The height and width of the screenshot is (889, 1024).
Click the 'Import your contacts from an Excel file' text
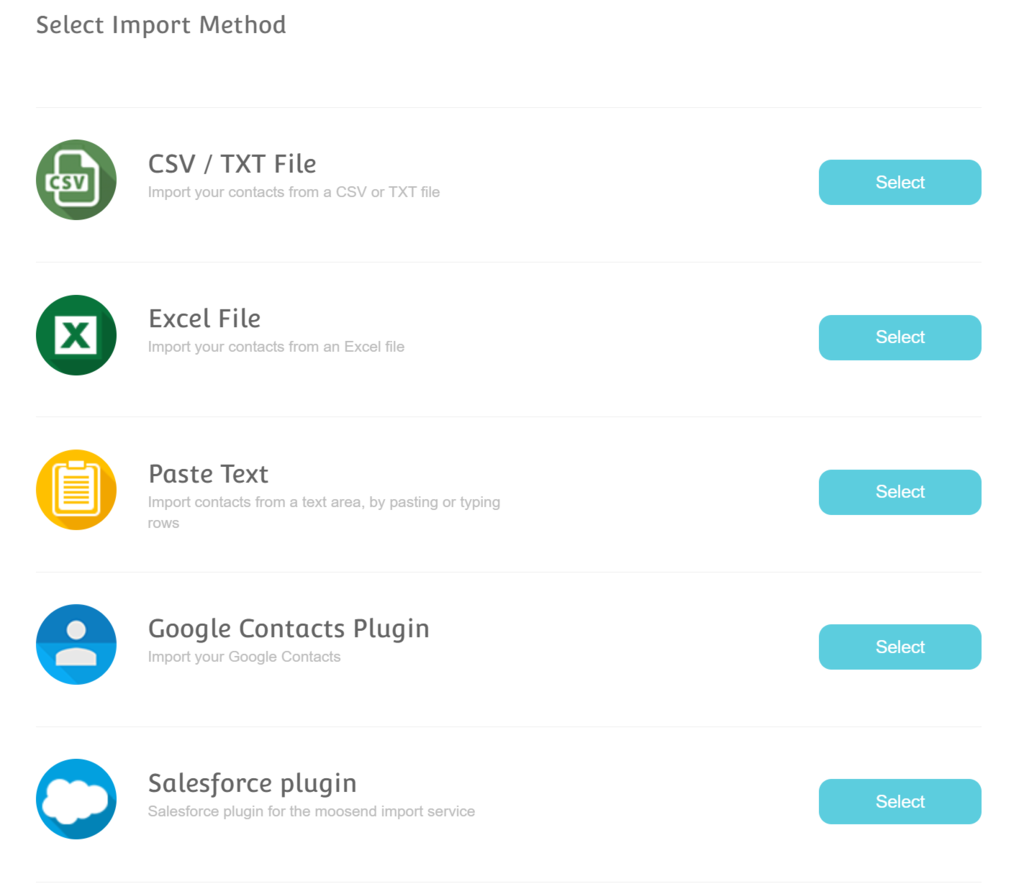click(276, 347)
